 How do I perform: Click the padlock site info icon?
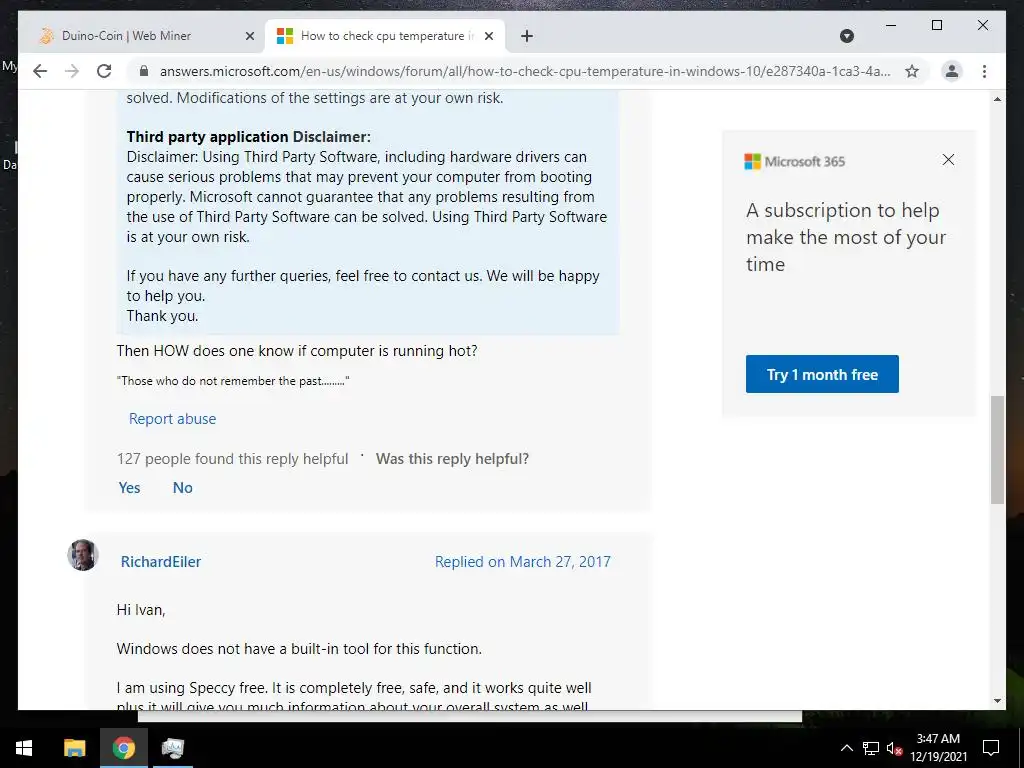point(144,71)
